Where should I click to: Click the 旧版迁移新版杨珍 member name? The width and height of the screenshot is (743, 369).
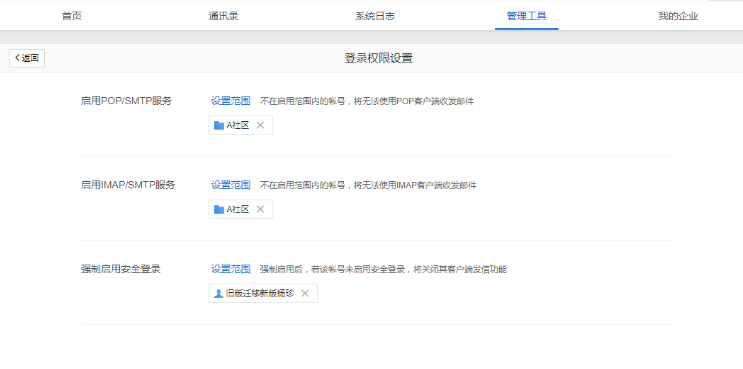pyautogui.click(x=260, y=293)
